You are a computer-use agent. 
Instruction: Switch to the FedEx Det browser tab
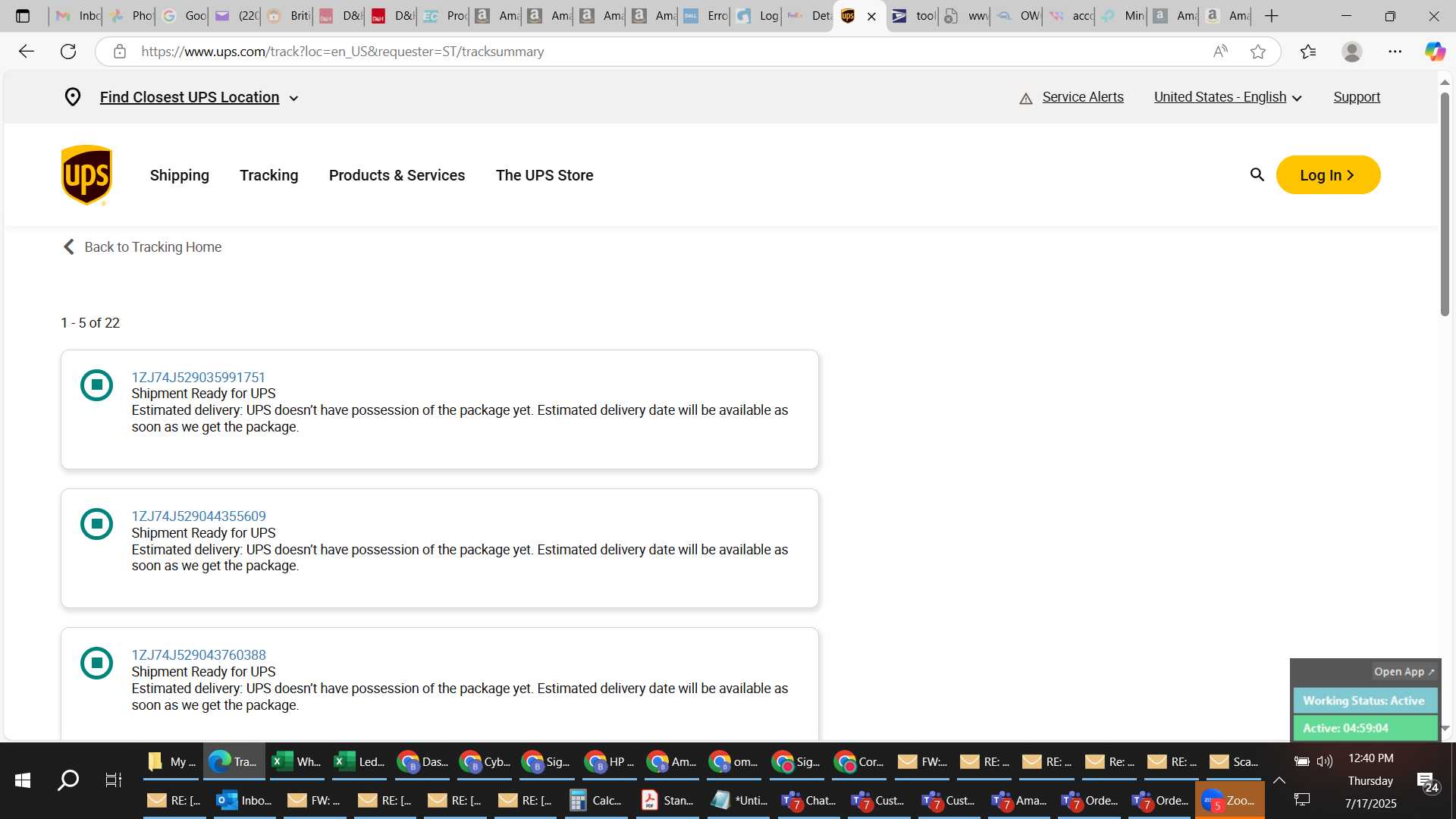pyautogui.click(x=808, y=16)
